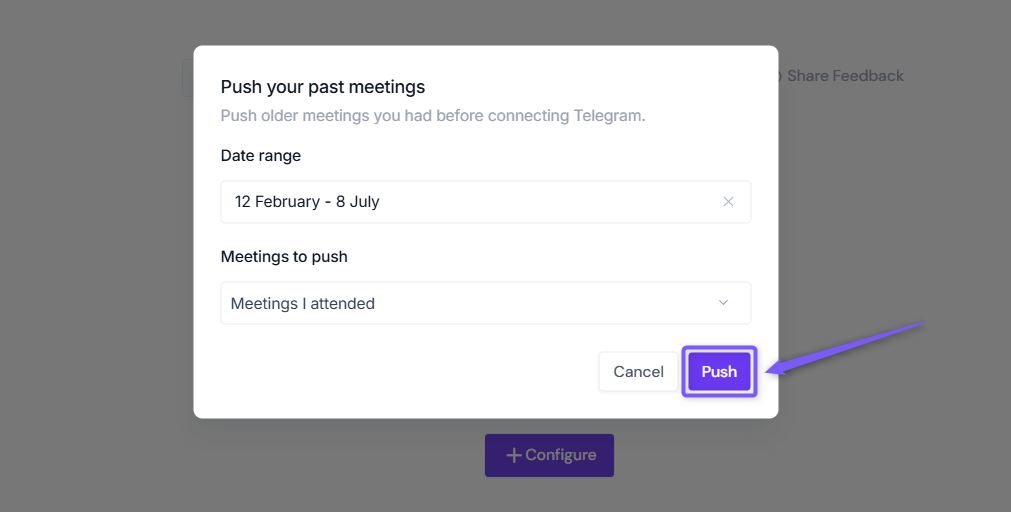Click the partially hidden box behind dialog corner
The width and height of the screenshot is (1011, 512).
188,78
